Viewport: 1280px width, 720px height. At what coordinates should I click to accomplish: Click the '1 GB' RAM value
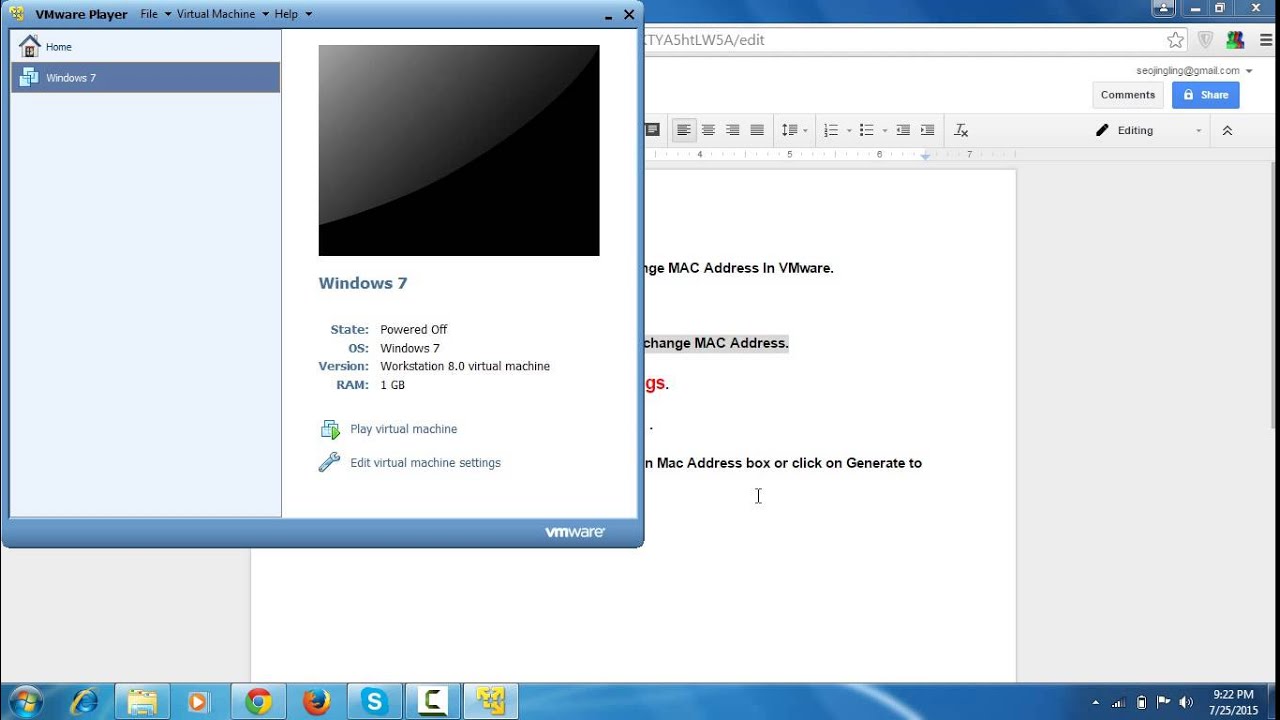392,385
